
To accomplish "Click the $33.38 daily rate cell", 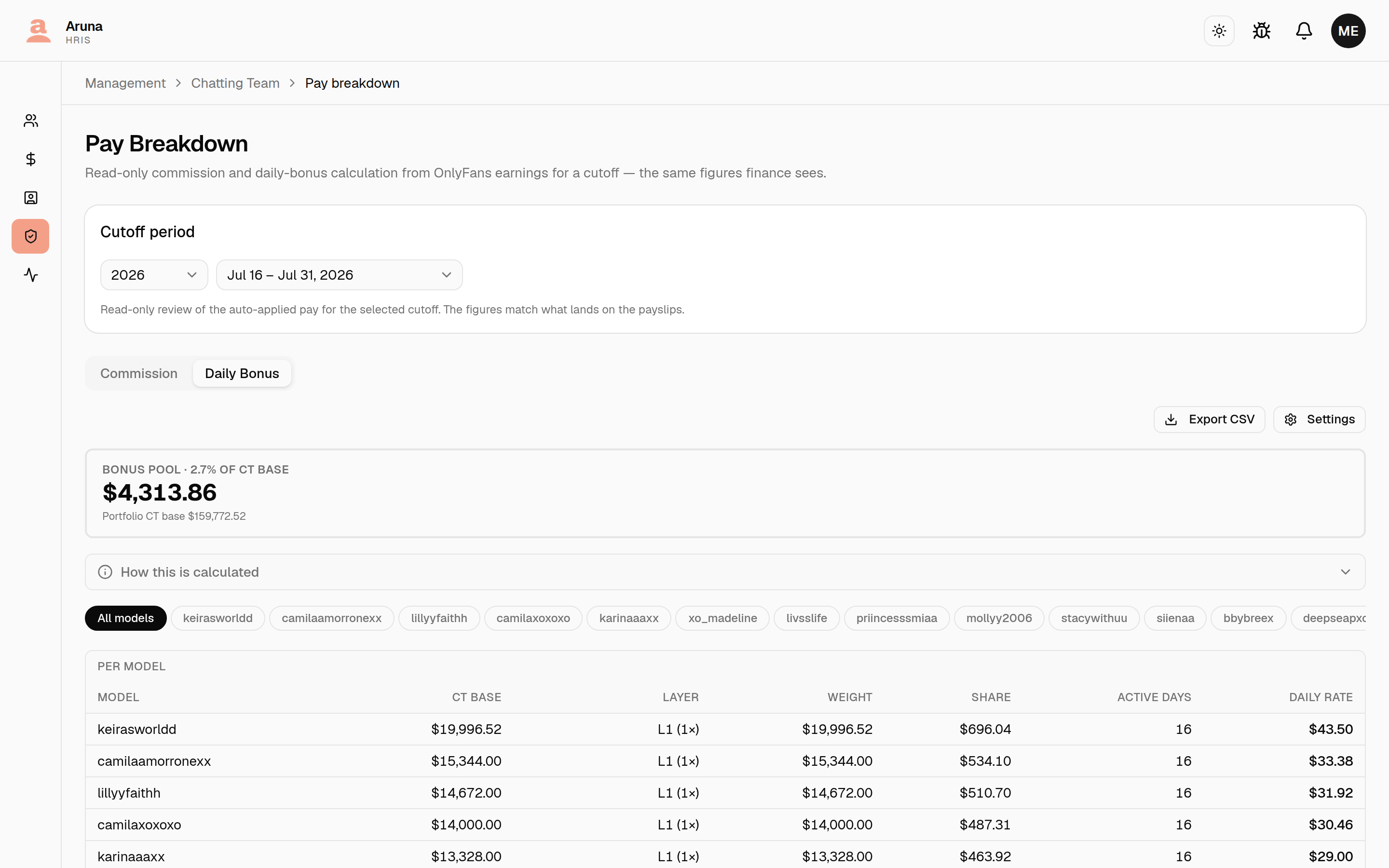I will pyautogui.click(x=1331, y=761).
